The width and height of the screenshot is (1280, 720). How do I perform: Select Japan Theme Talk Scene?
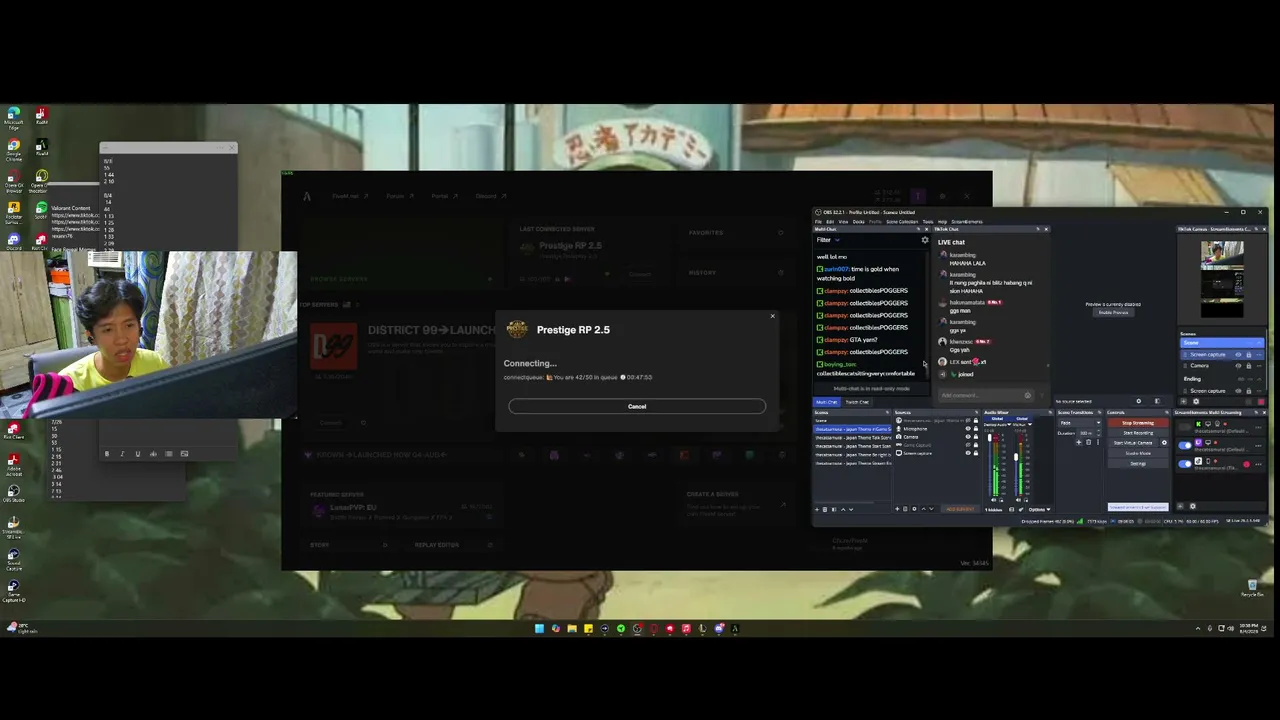coord(853,437)
